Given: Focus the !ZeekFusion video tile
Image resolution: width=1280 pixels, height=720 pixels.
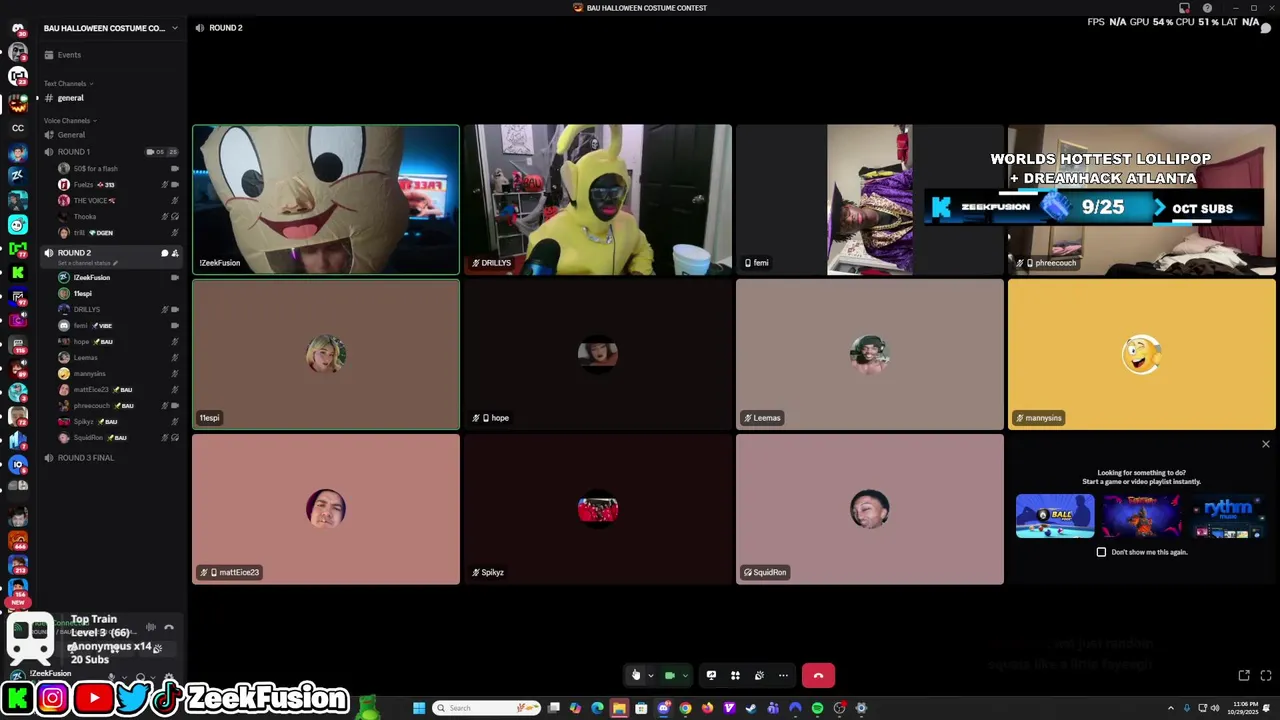Looking at the screenshot, I should [326, 200].
